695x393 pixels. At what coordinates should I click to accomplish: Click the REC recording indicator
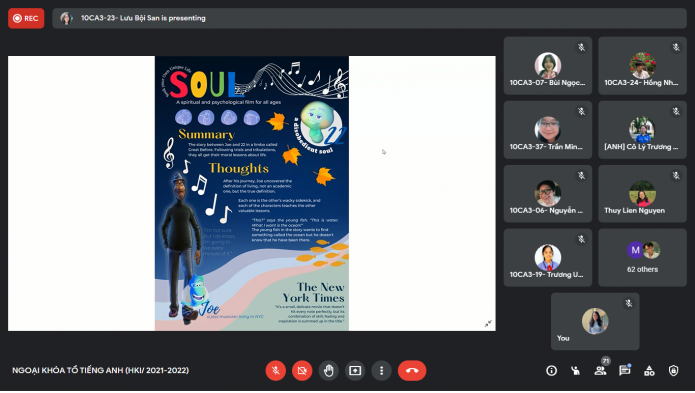point(26,18)
